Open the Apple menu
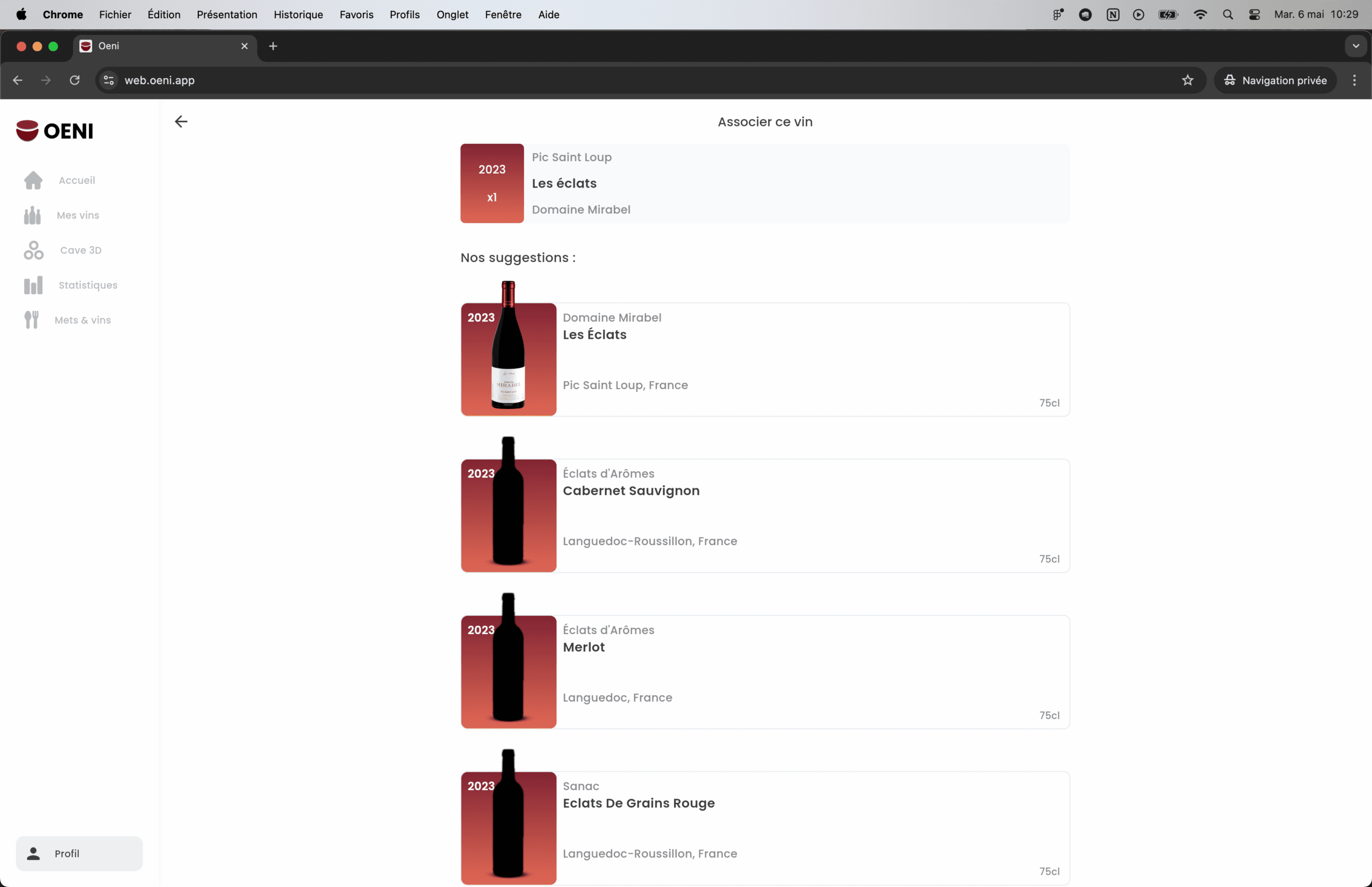The image size is (1372, 887). point(21,14)
